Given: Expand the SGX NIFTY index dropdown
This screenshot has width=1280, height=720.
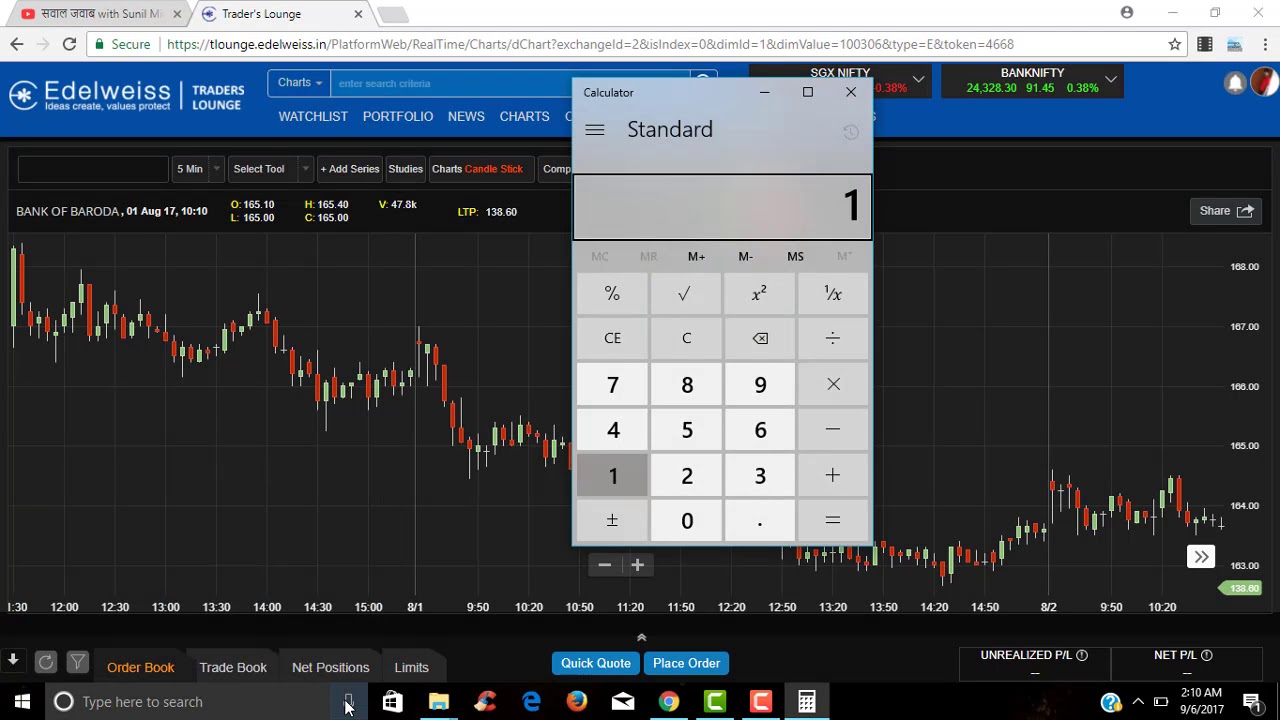Looking at the screenshot, I should point(918,79).
